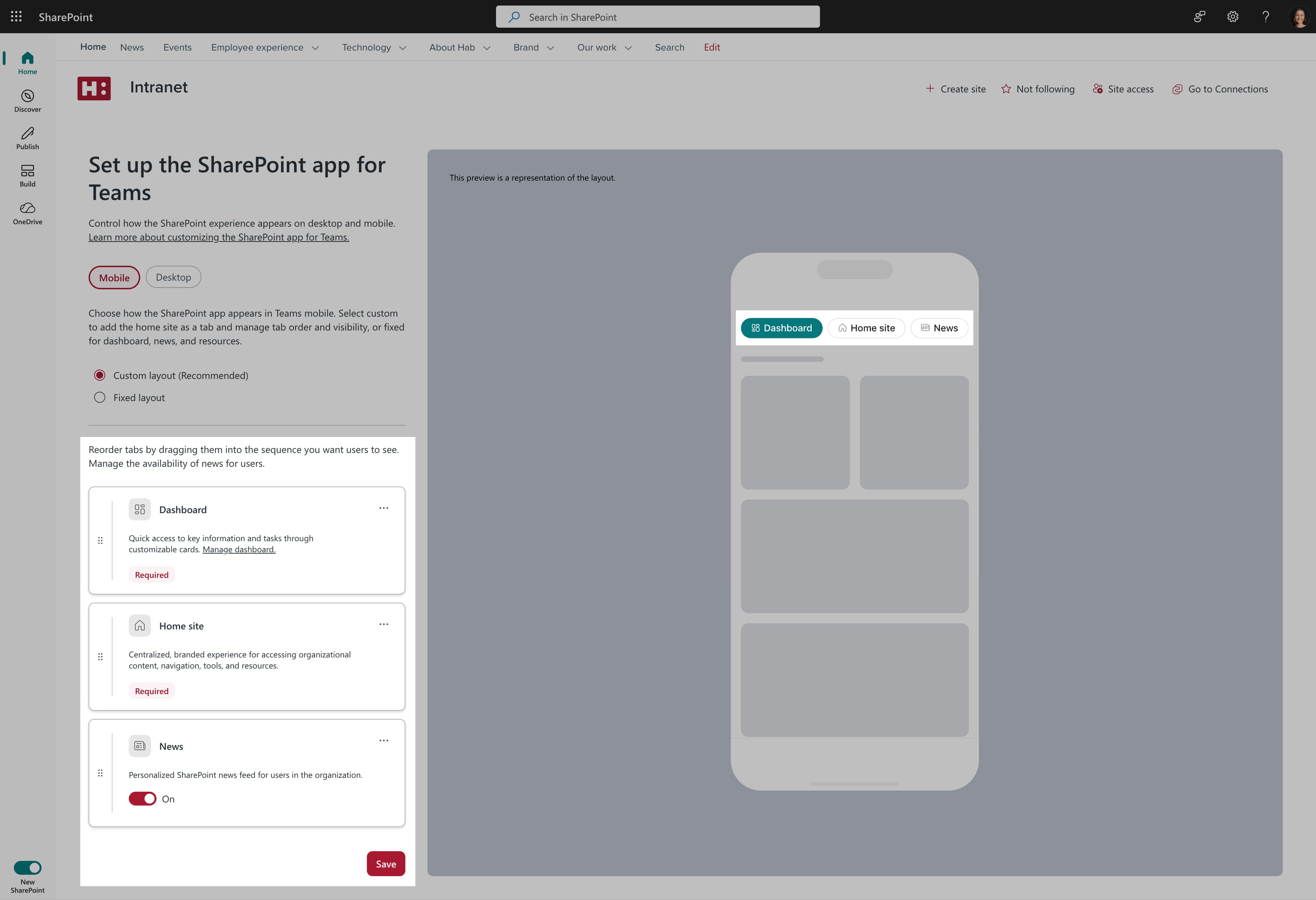Image resolution: width=1316 pixels, height=900 pixels.
Task: Toggle the New SharePoint switch
Action: [x=27, y=867]
